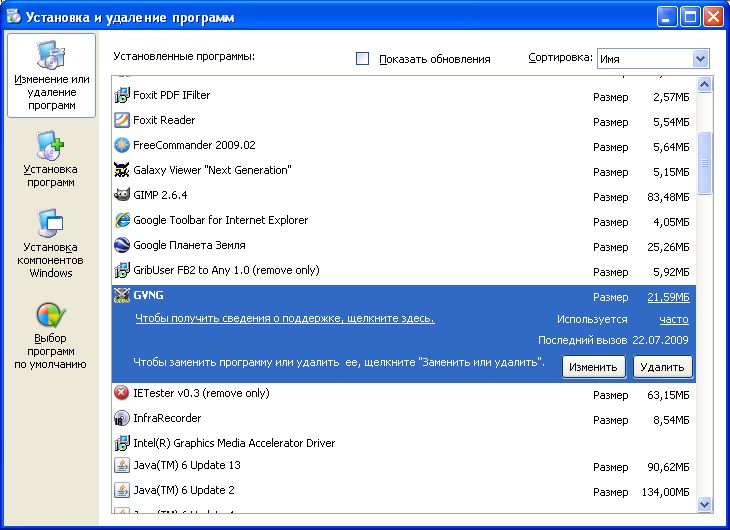Screen dimensions: 730x530
Task: Select 'Intel(R) Graphics Media Accelerator Driver' entry
Action: (234, 443)
